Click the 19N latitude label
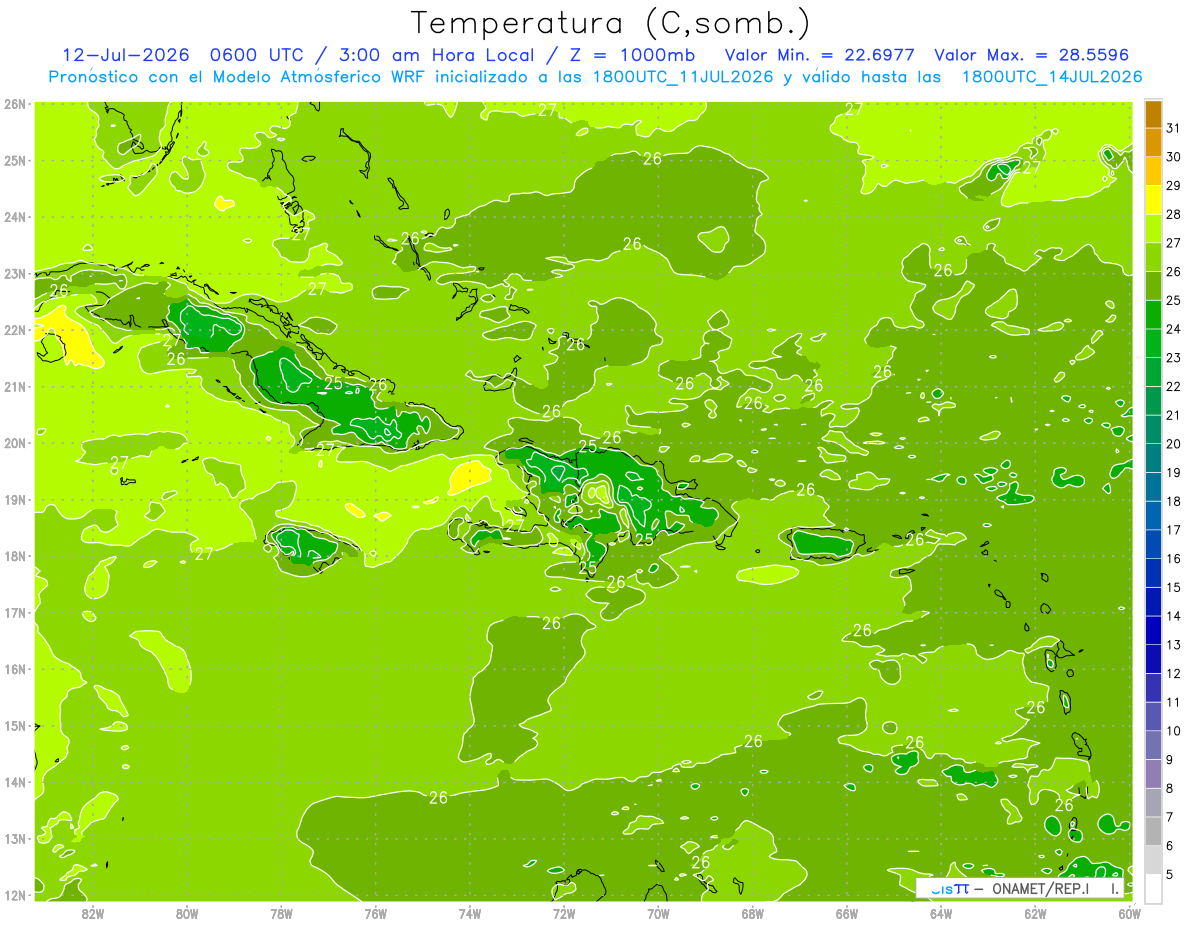1200x927 pixels. coord(14,499)
